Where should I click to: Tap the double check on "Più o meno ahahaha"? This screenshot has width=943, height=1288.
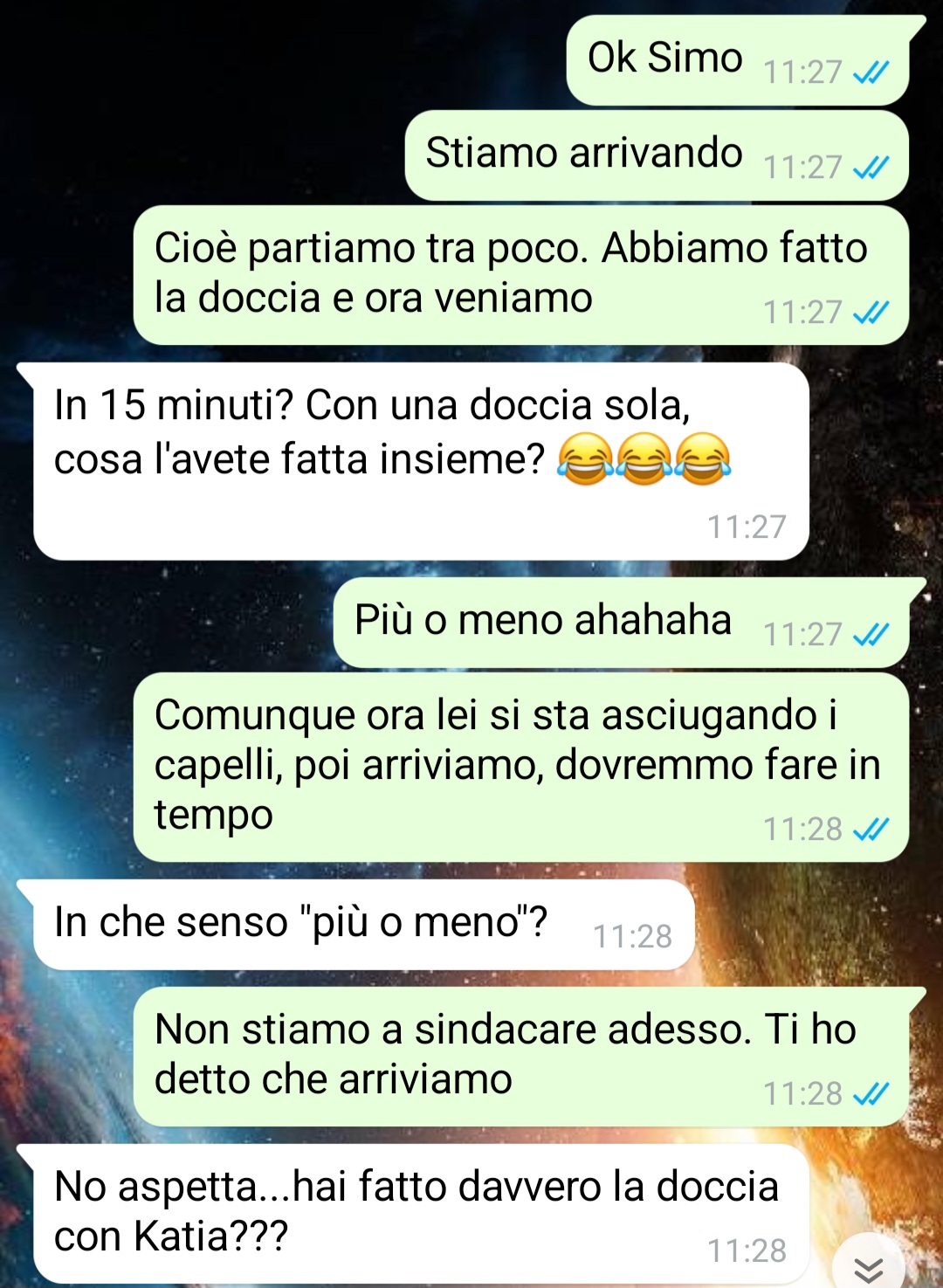871,635
